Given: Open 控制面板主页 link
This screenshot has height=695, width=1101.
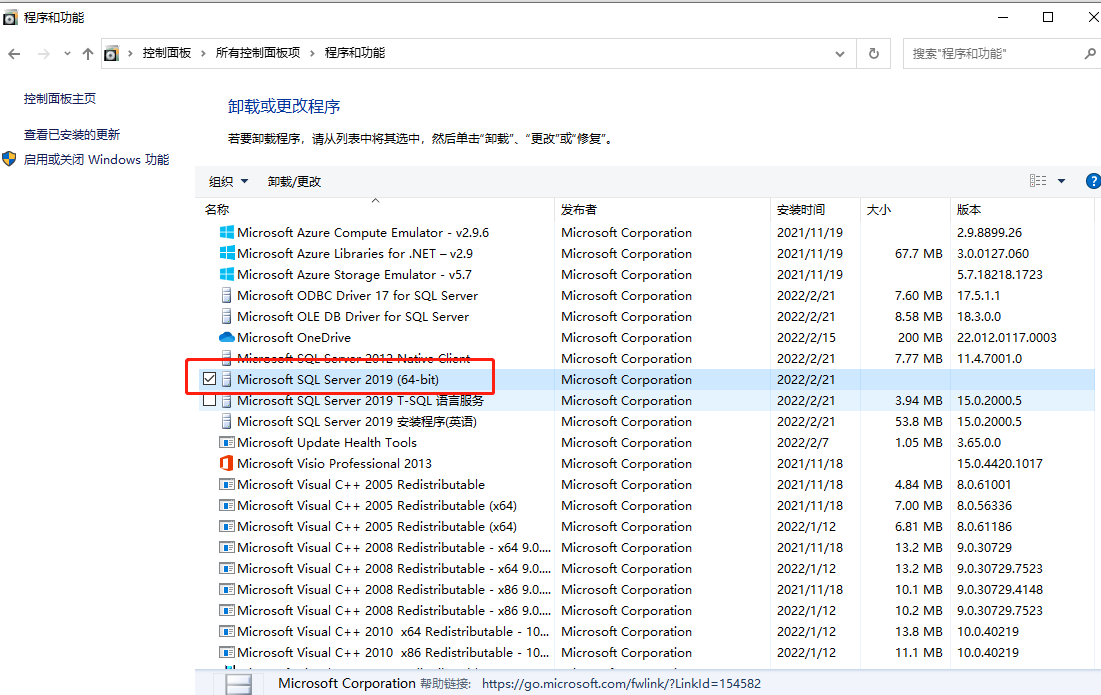Looking at the screenshot, I should (x=60, y=99).
